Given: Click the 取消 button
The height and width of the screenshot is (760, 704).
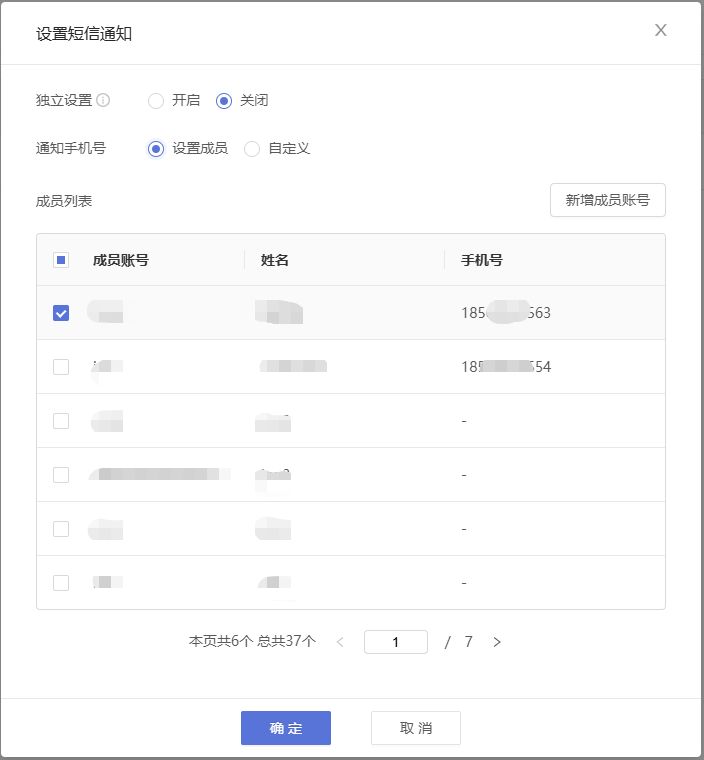Looking at the screenshot, I should point(416,728).
